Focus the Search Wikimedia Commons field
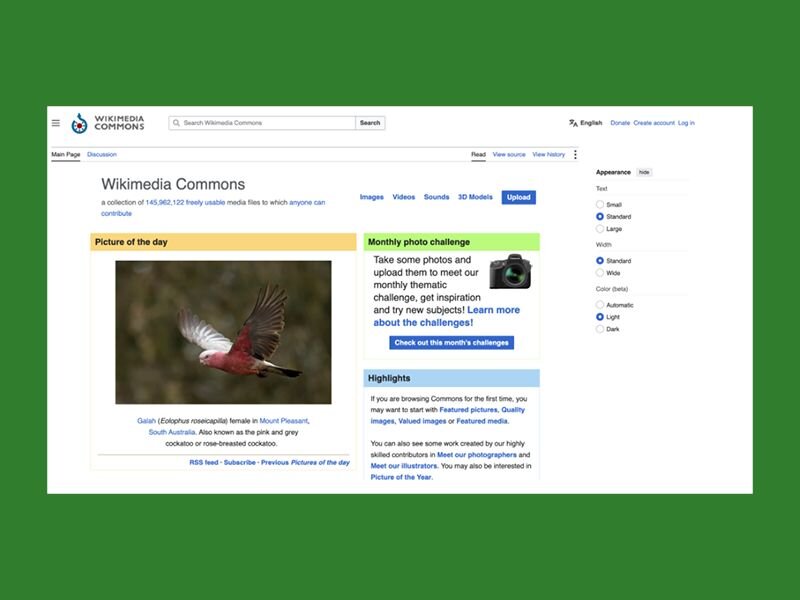The height and width of the screenshot is (600, 800). coord(262,123)
